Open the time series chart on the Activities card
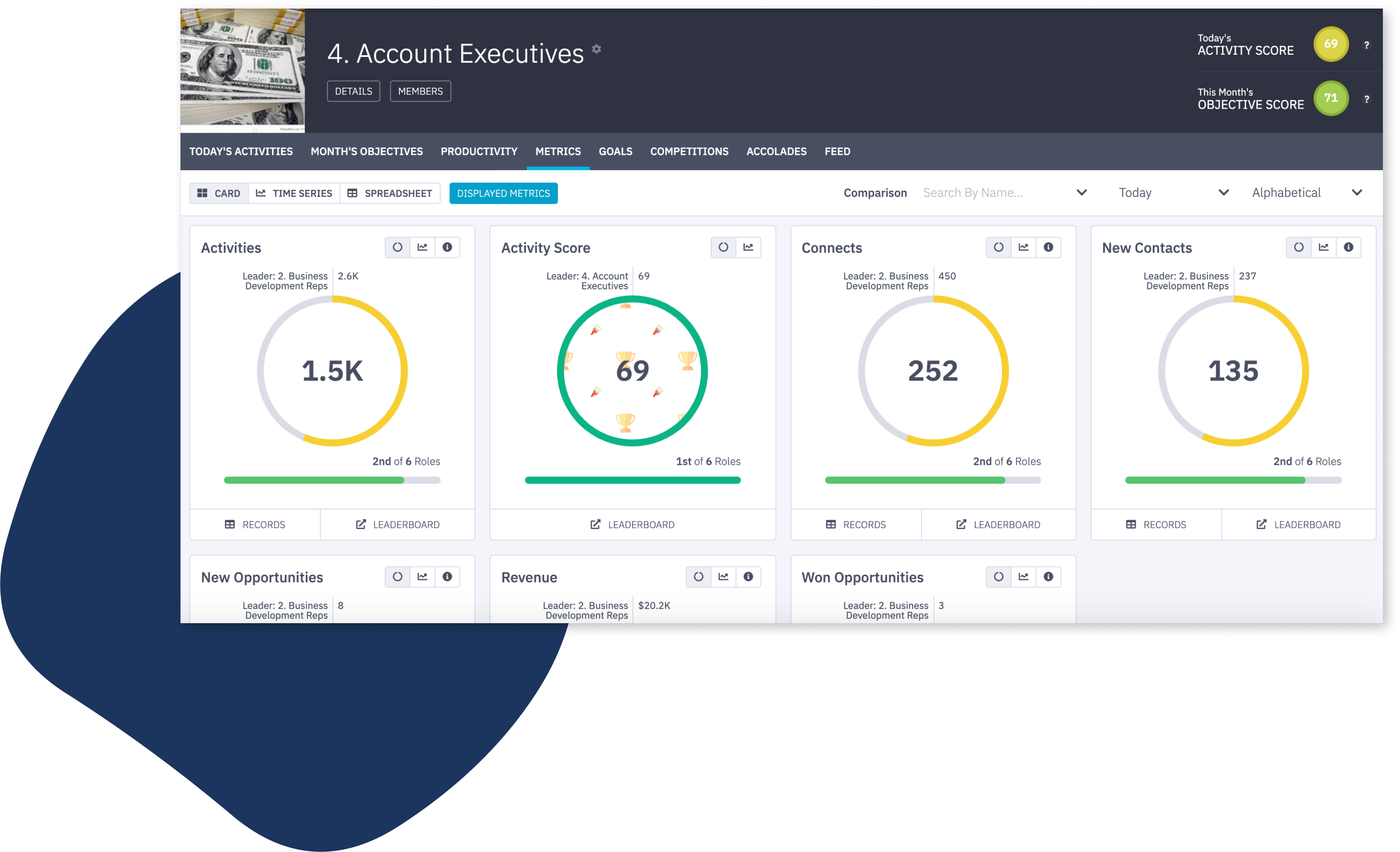The image size is (1400, 852). [422, 247]
